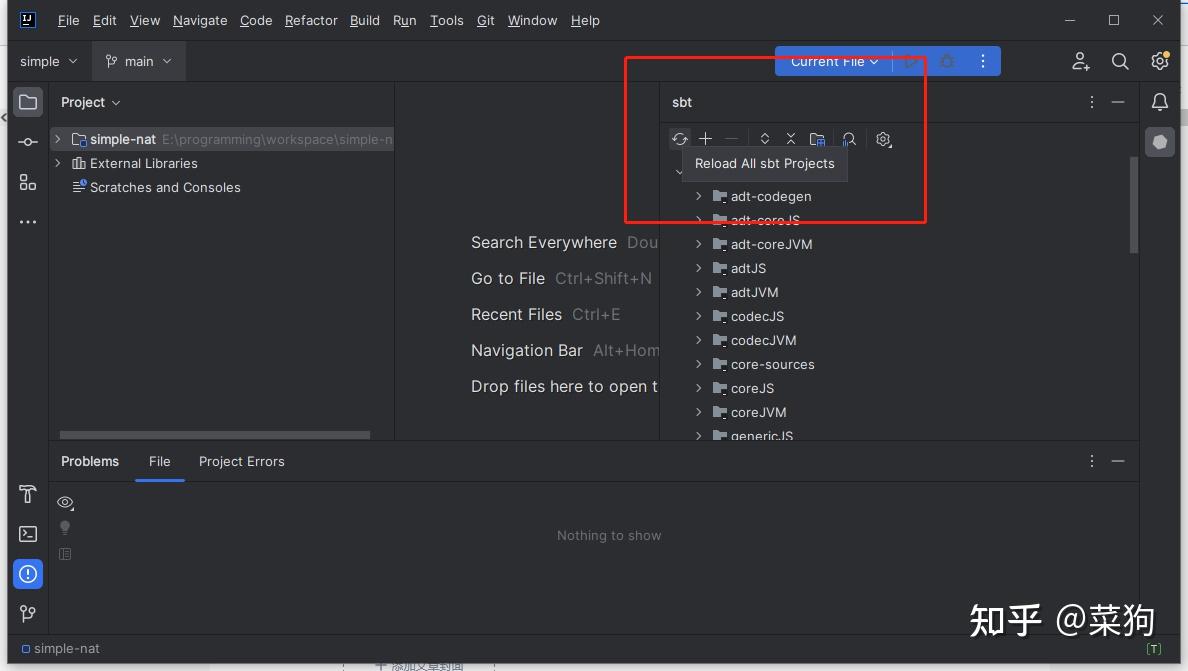
Task: Open the Git menu
Action: pyautogui.click(x=485, y=20)
